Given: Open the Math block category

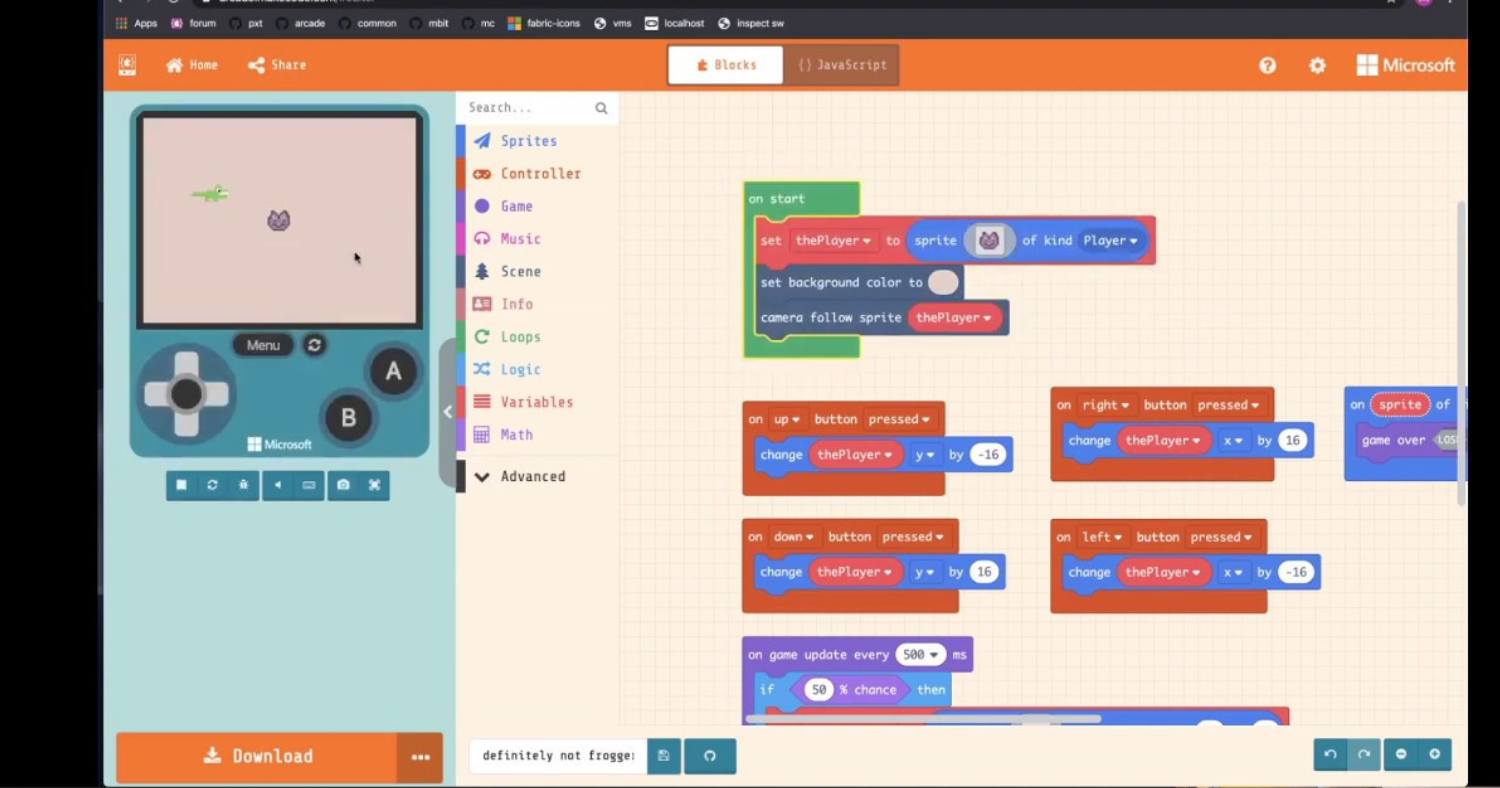Looking at the screenshot, I should coord(538,435).
